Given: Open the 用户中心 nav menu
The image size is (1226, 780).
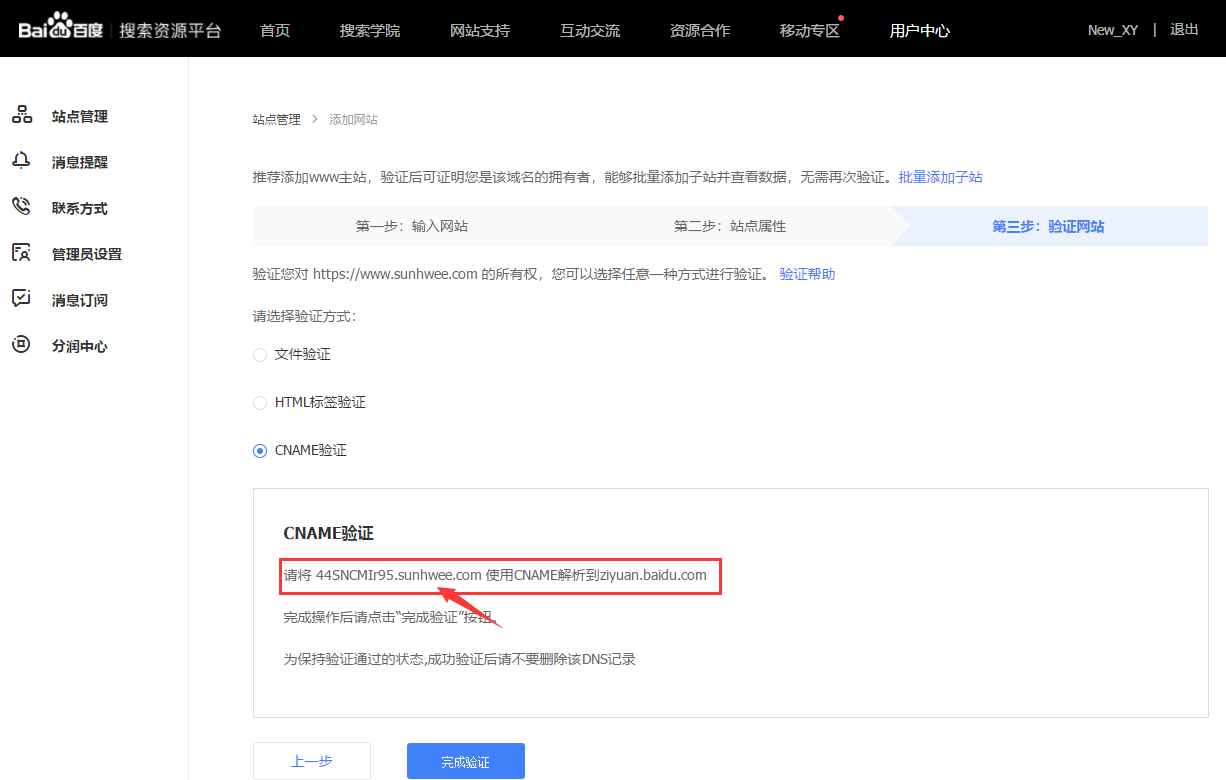Looking at the screenshot, I should 920,30.
